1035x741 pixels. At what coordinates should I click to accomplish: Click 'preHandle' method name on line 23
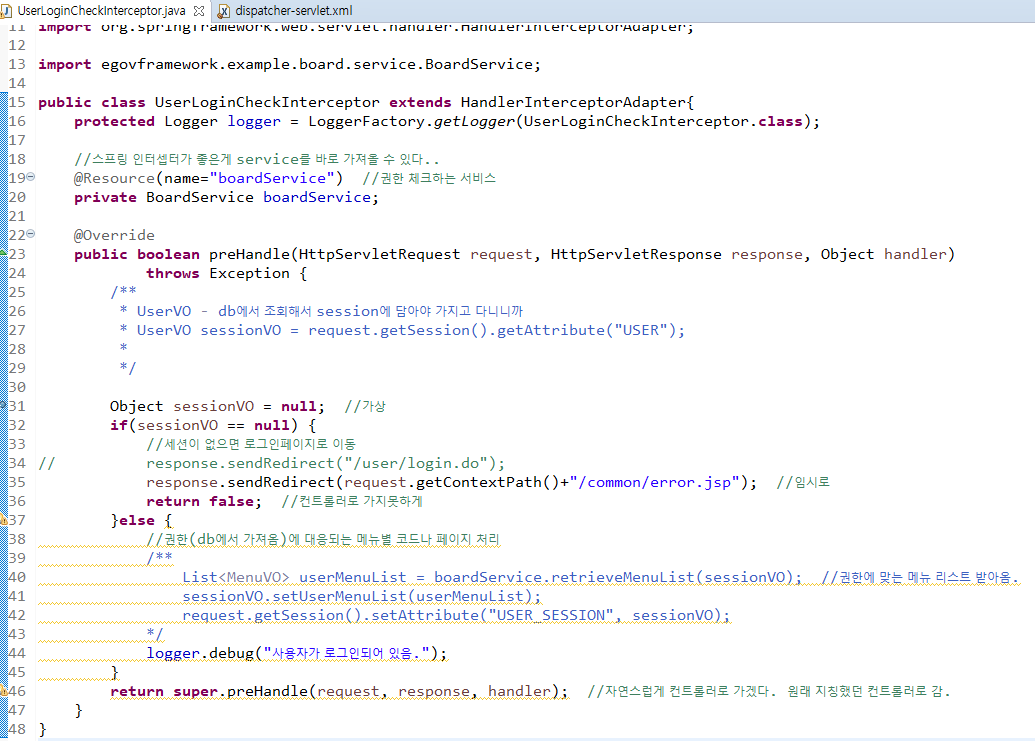click(x=250, y=254)
